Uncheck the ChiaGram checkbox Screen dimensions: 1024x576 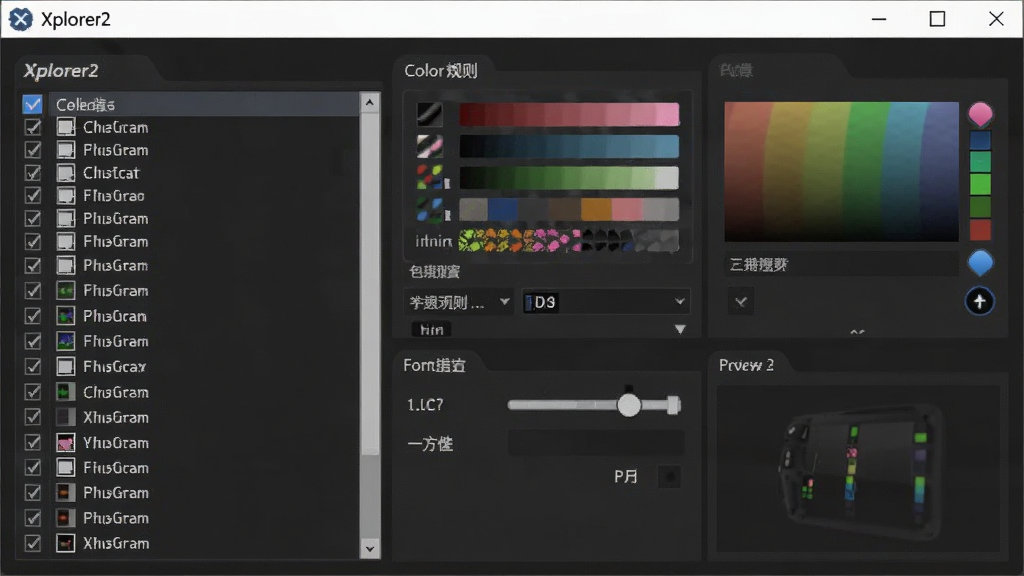(x=33, y=127)
